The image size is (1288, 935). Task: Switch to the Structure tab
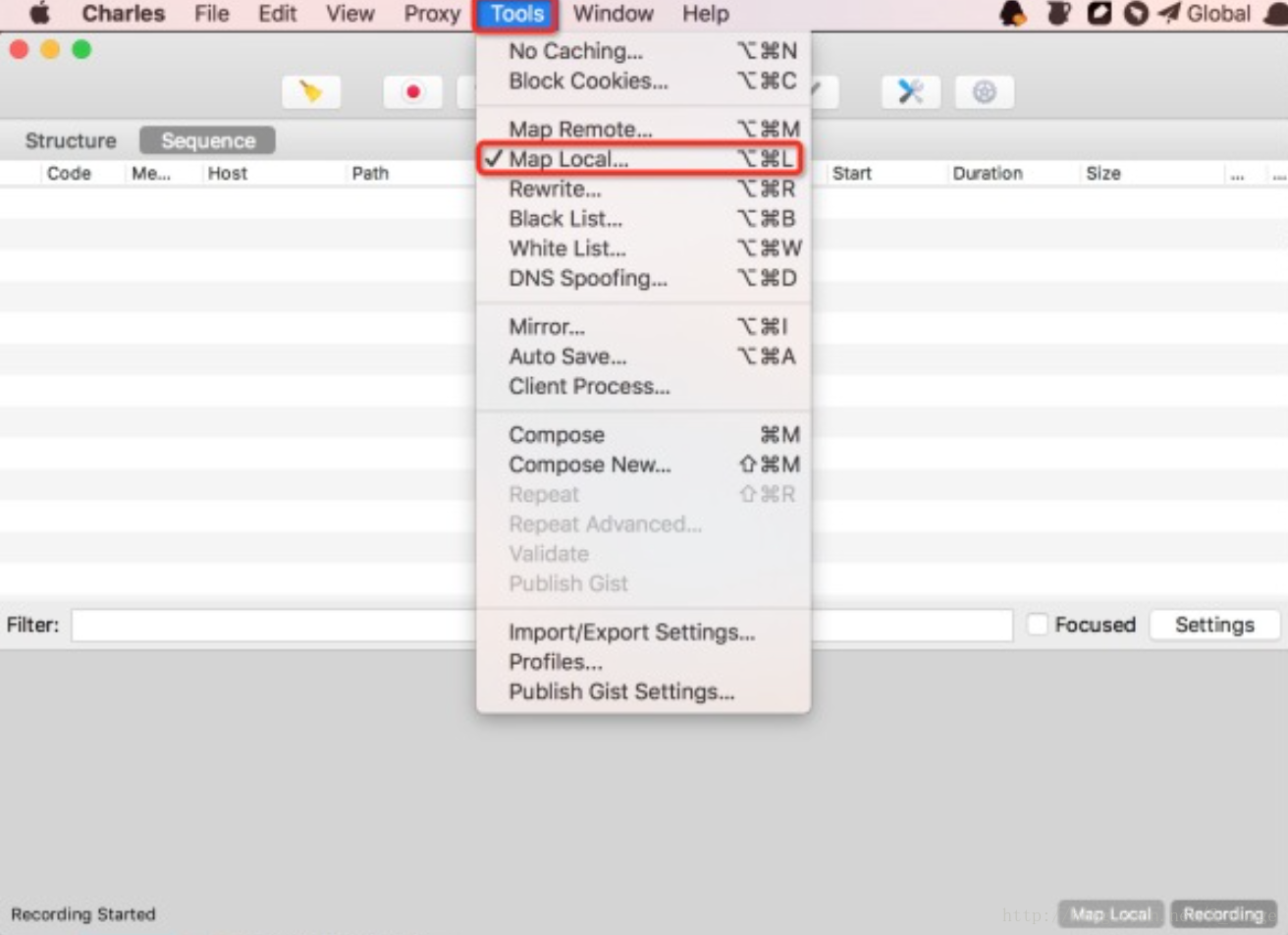point(71,140)
